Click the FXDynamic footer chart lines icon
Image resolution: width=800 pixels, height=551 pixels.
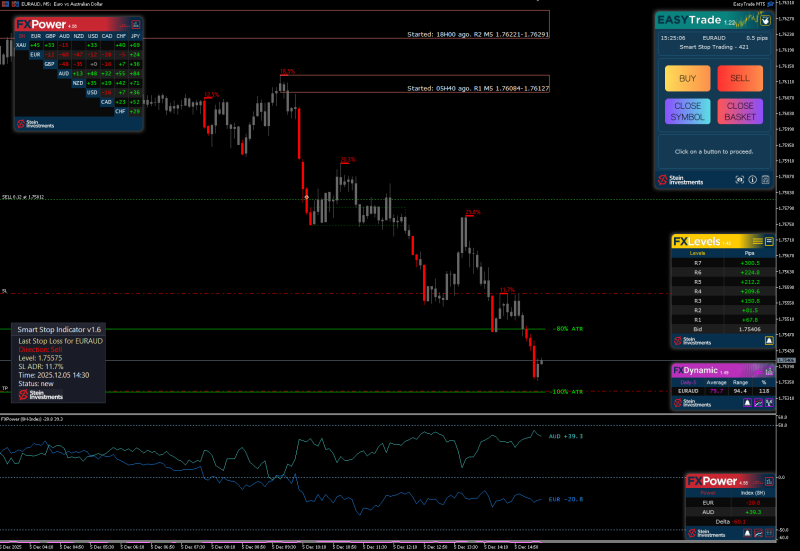coord(759,403)
